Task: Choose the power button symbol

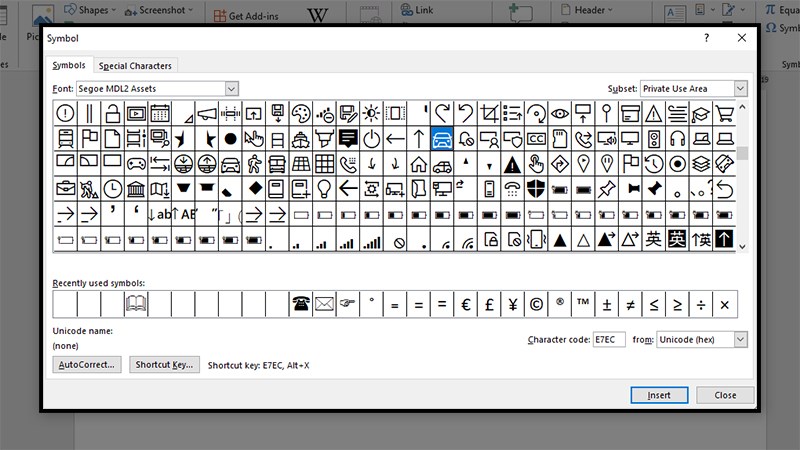Action: (371, 139)
